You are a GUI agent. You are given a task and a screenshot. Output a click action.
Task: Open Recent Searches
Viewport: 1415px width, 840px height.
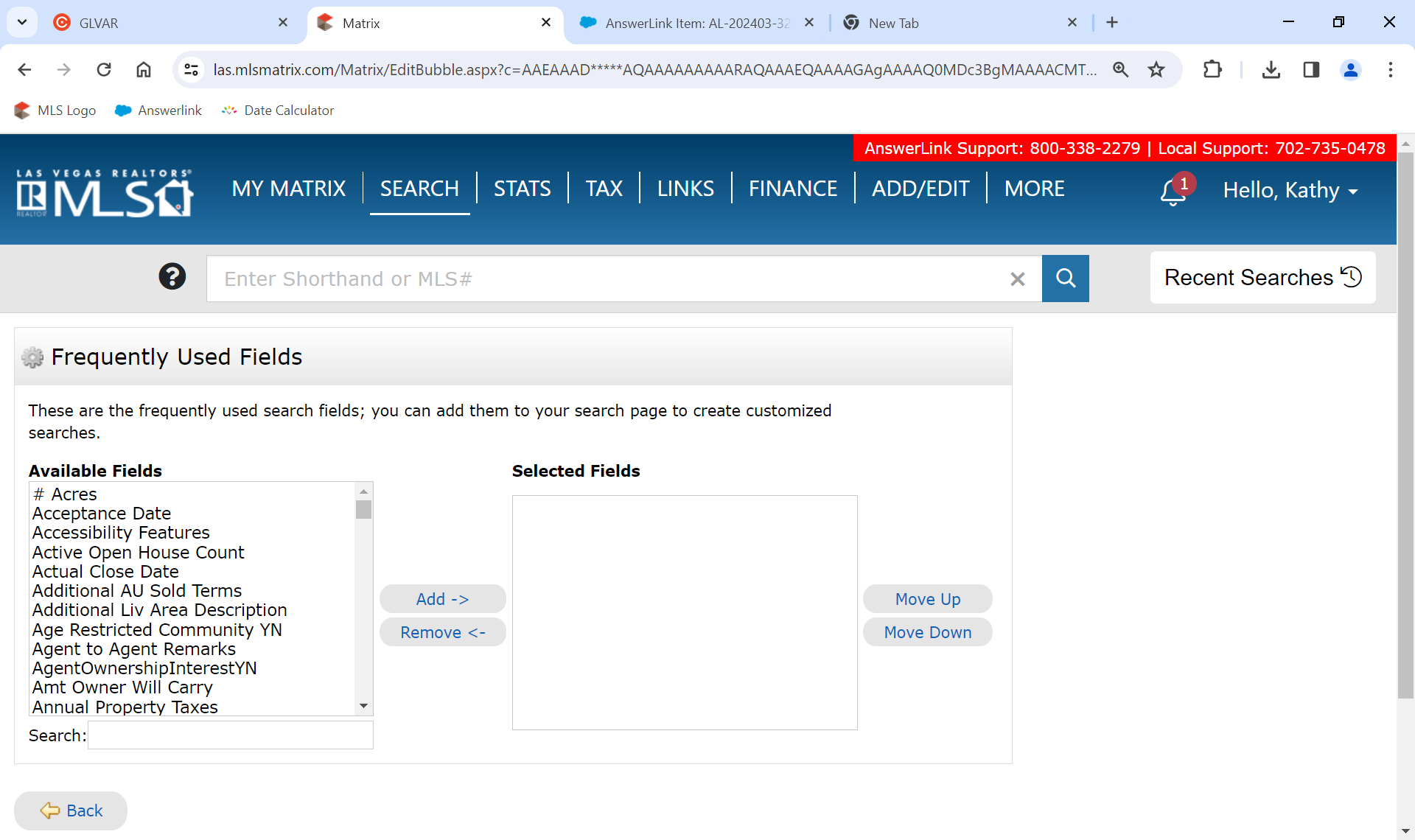coord(1262,278)
